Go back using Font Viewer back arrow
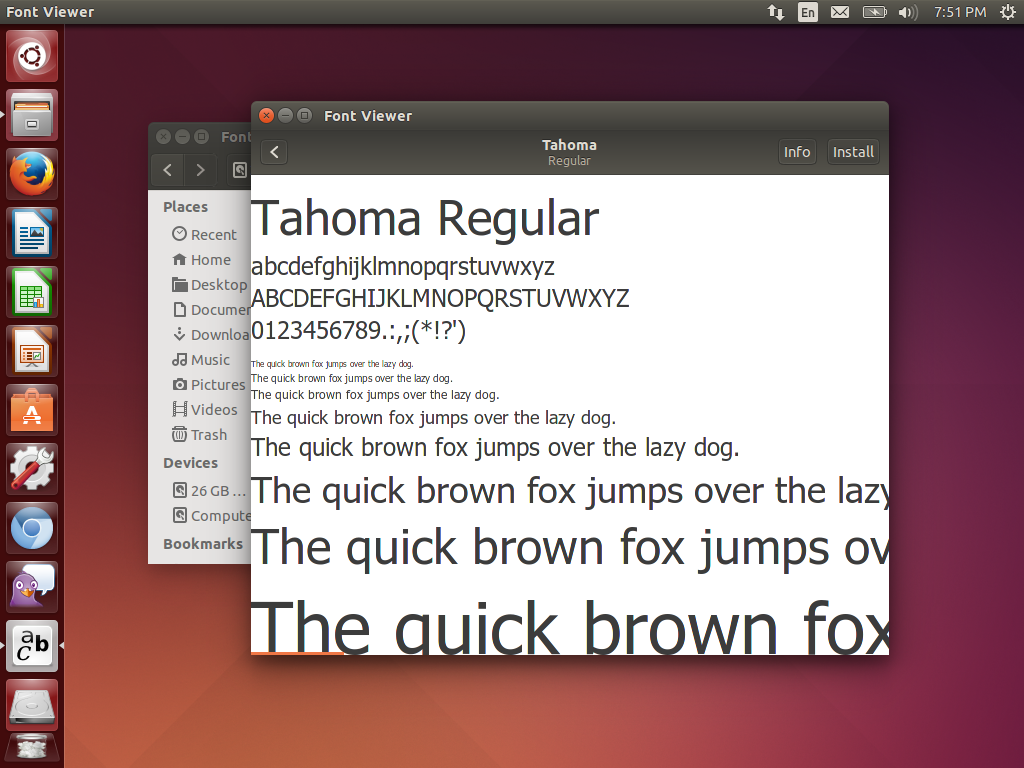The height and width of the screenshot is (768, 1024). tap(274, 152)
